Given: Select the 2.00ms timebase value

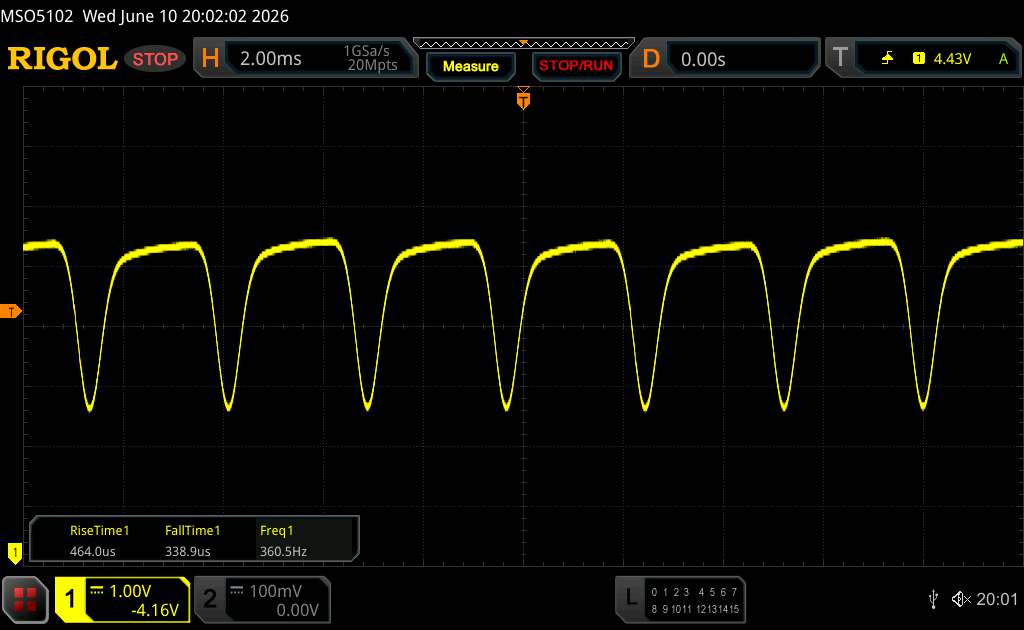Looking at the screenshot, I should [x=270, y=59].
